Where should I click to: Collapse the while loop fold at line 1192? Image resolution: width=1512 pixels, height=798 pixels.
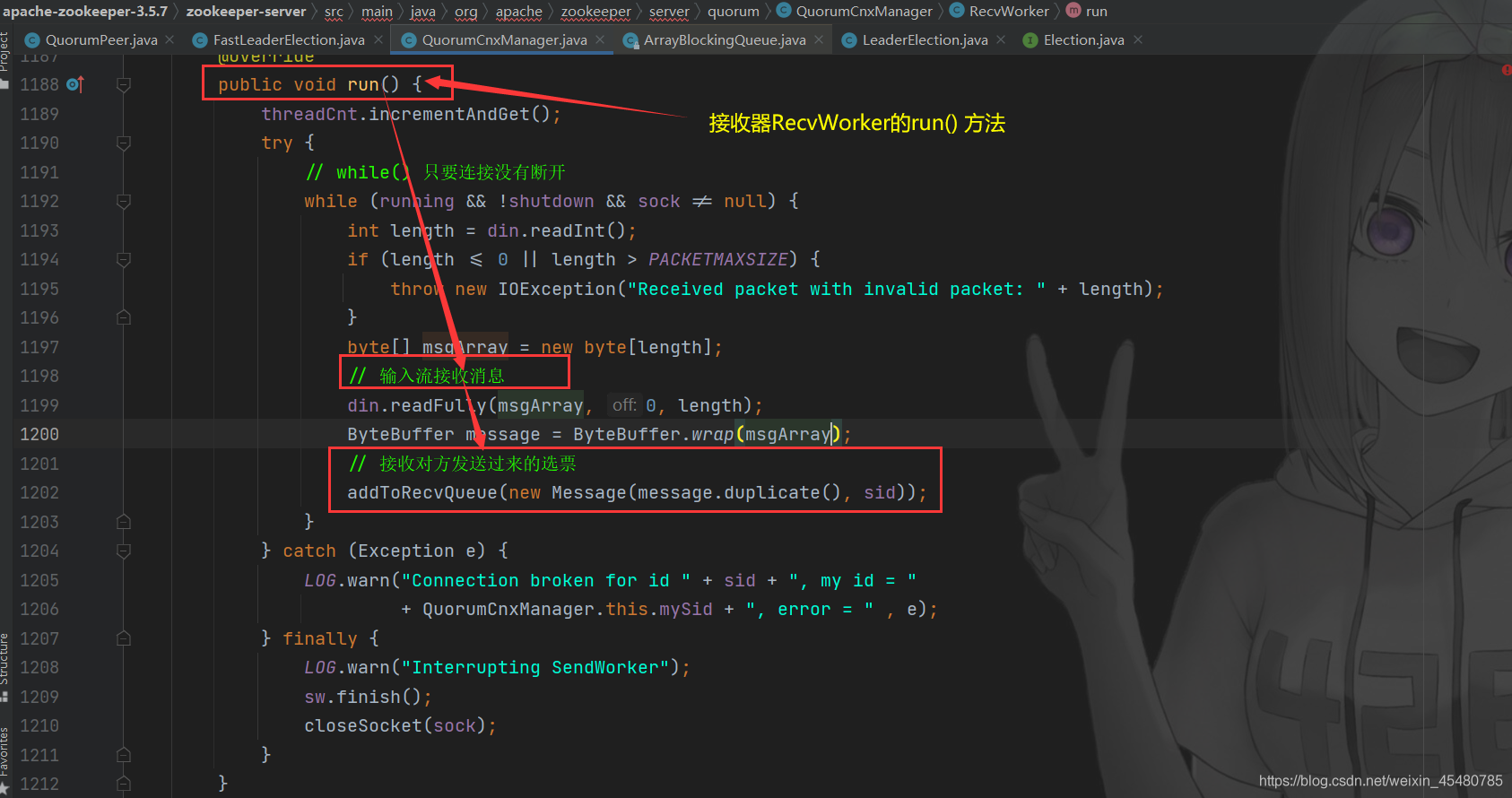124,201
